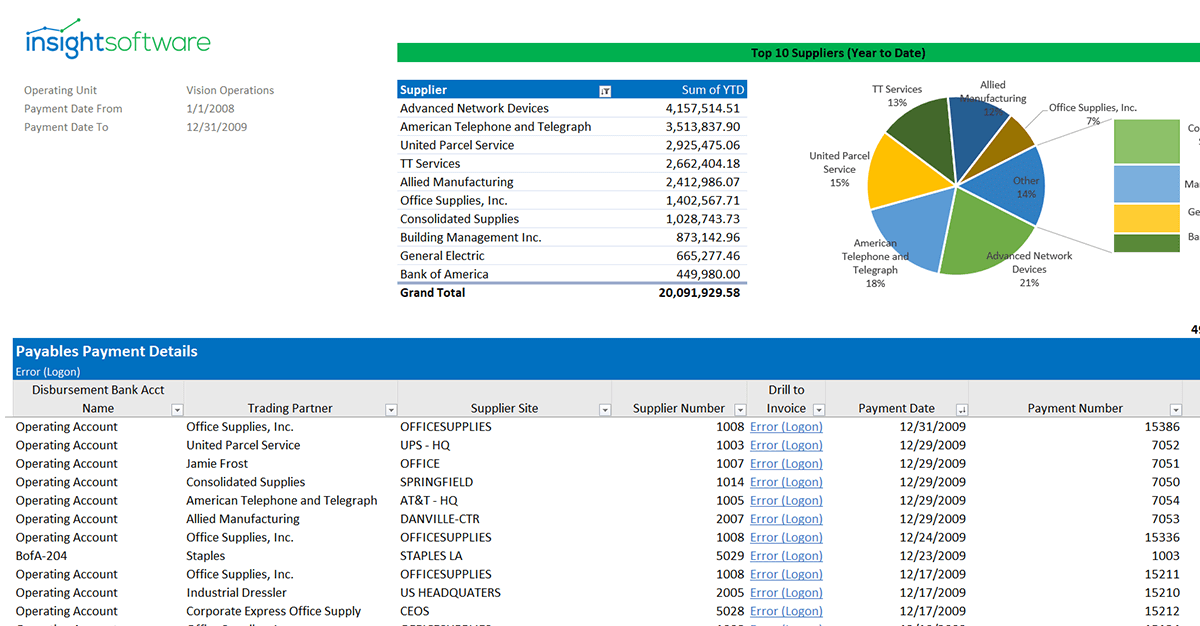The width and height of the screenshot is (1200, 626).
Task: Open the Drill to Invoice filter dropdown
Action: (818, 409)
